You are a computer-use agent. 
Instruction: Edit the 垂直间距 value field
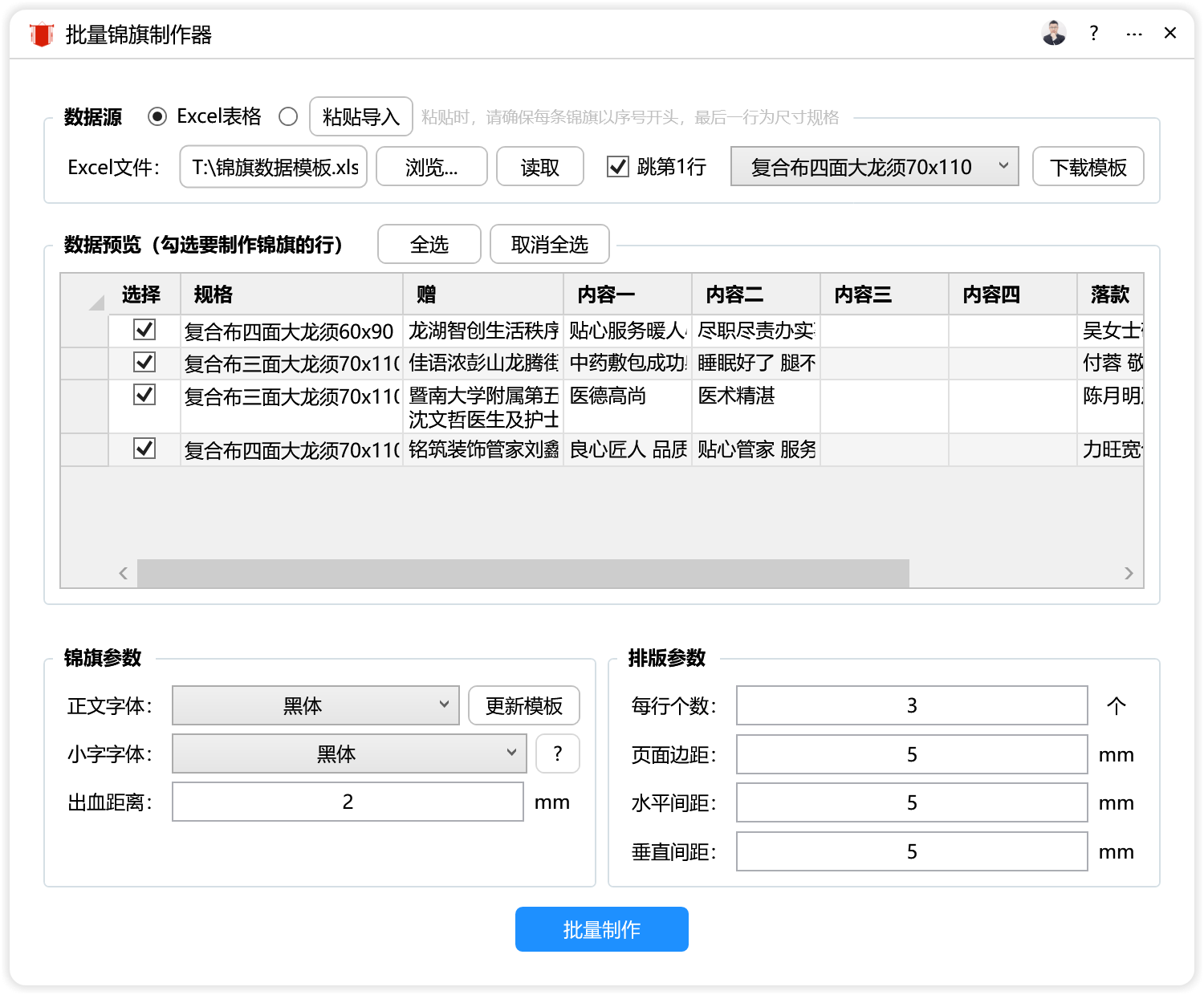coord(912,851)
